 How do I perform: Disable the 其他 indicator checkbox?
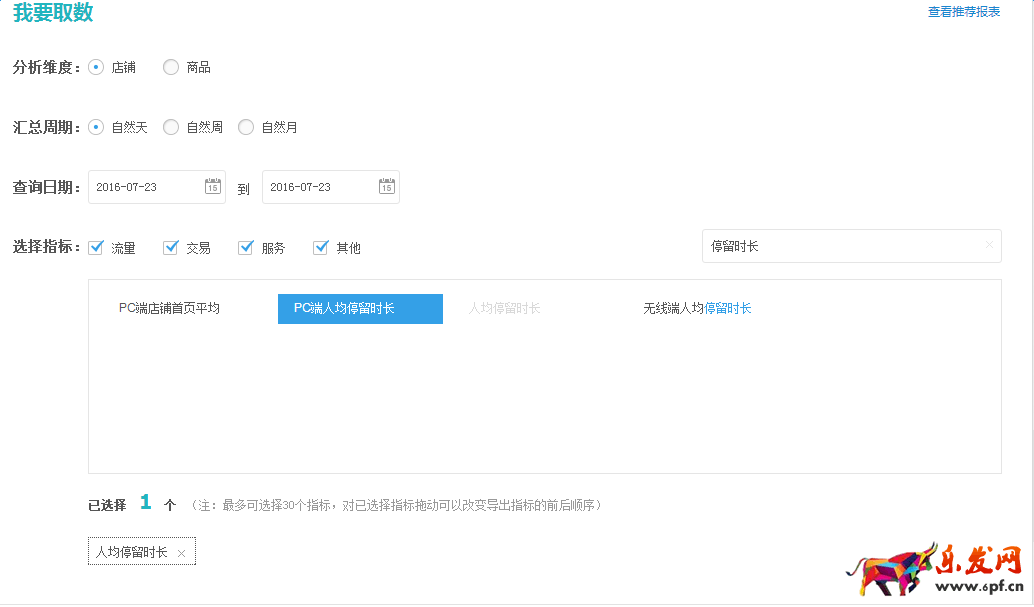point(321,247)
